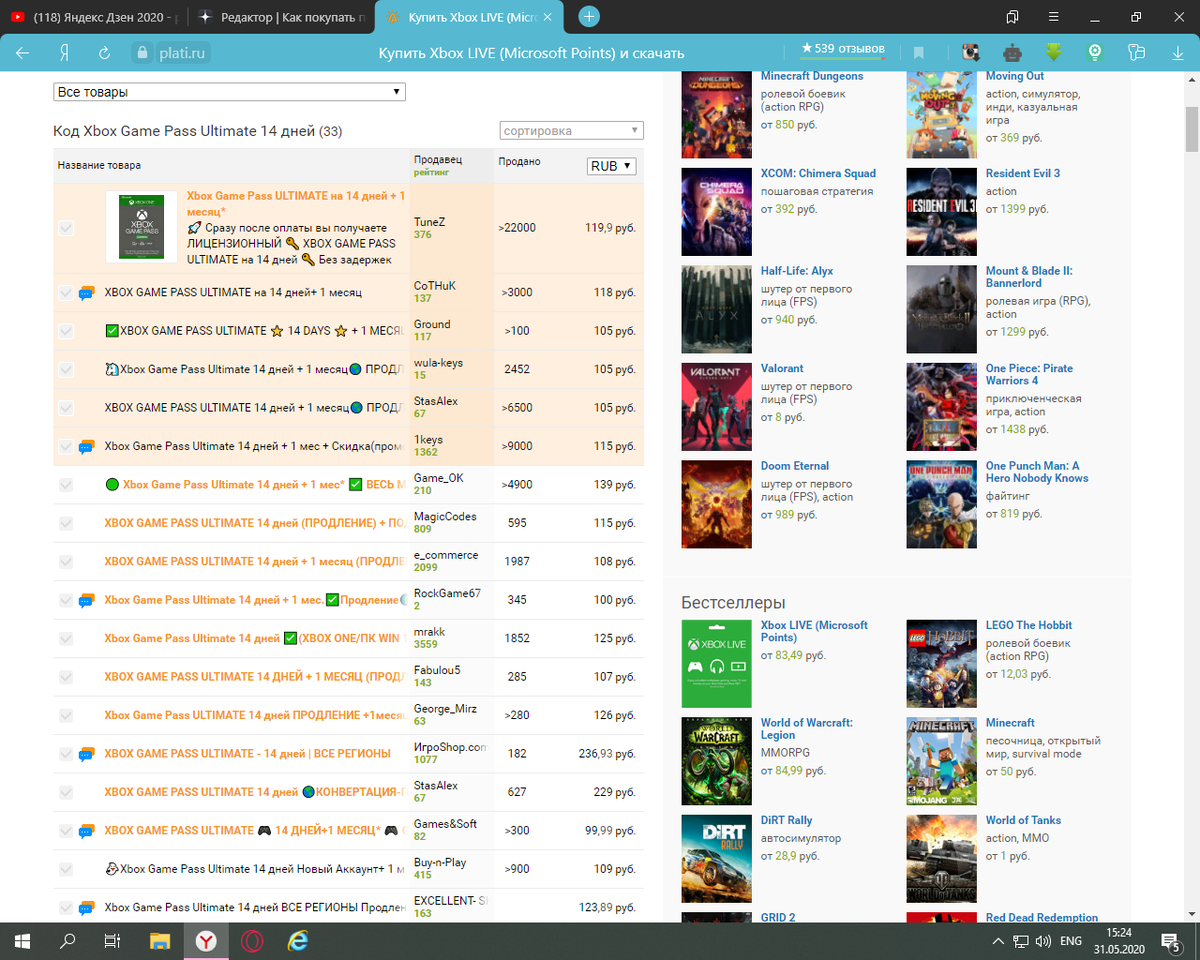Open the mrakk seller link
The height and width of the screenshot is (960, 1200).
[x=429, y=632]
